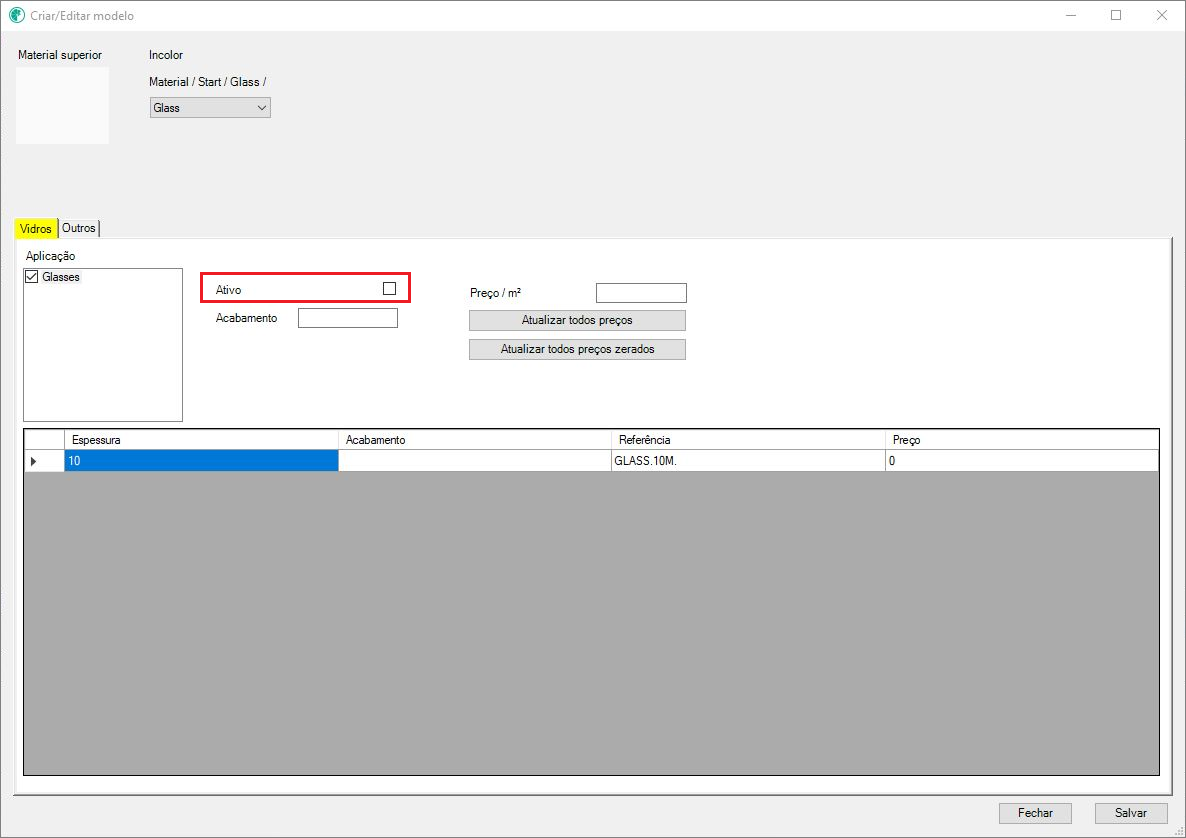Close the Criar/Editar modelo window
The image size is (1186, 838).
(x=1162, y=15)
